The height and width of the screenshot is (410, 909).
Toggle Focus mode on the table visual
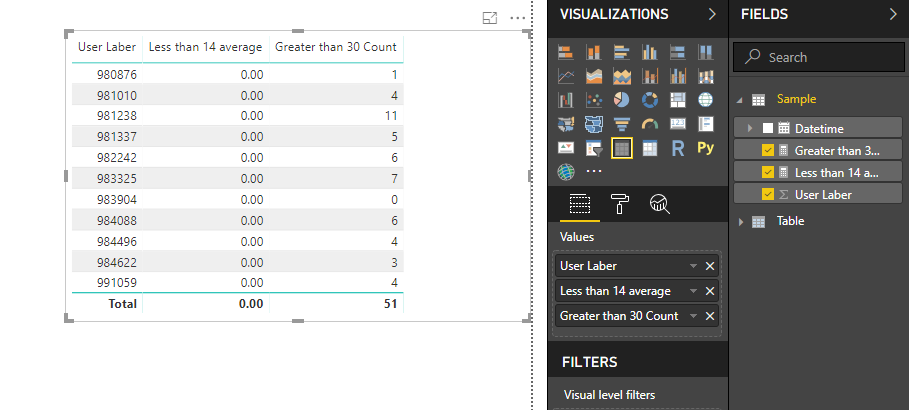click(490, 19)
